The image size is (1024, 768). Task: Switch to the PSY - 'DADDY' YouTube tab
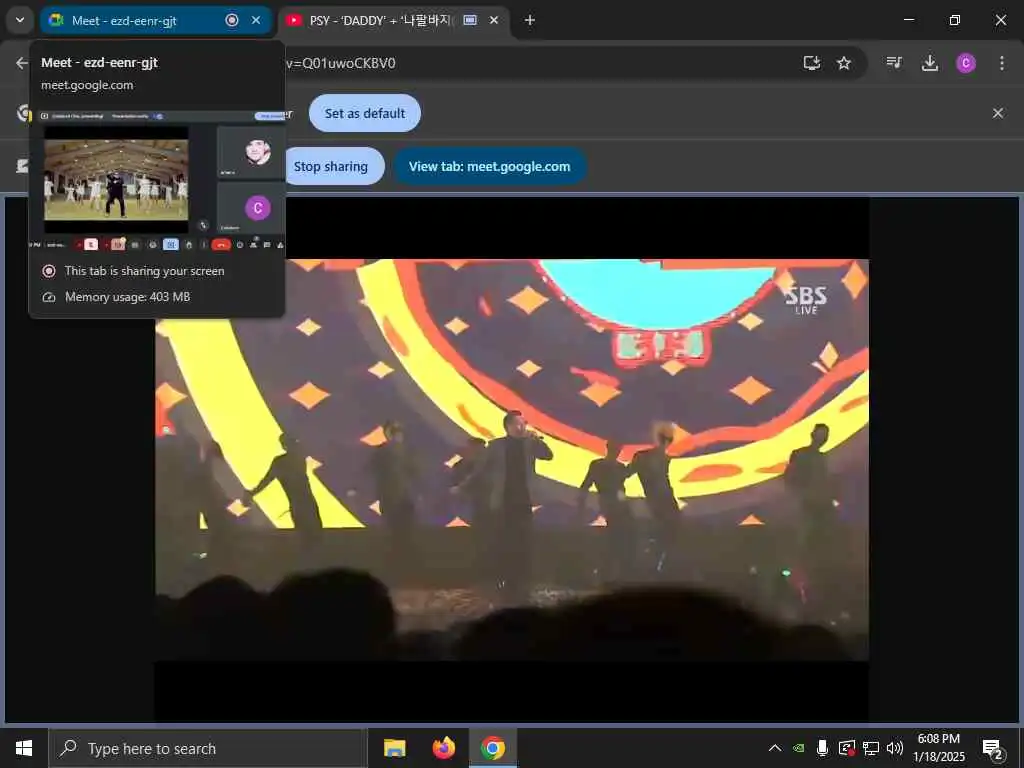[x=392, y=20]
